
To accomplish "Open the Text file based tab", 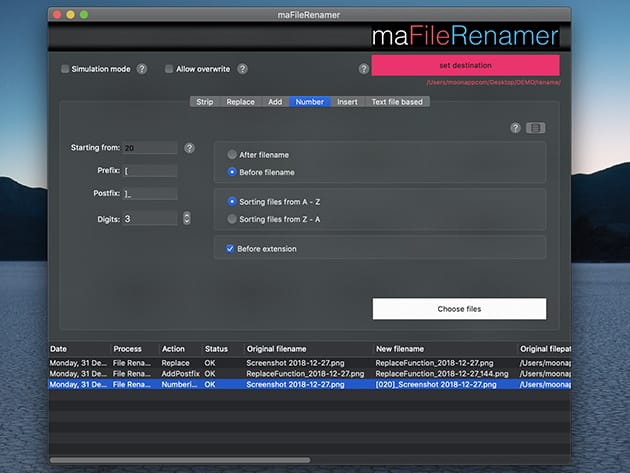I will click(397, 102).
